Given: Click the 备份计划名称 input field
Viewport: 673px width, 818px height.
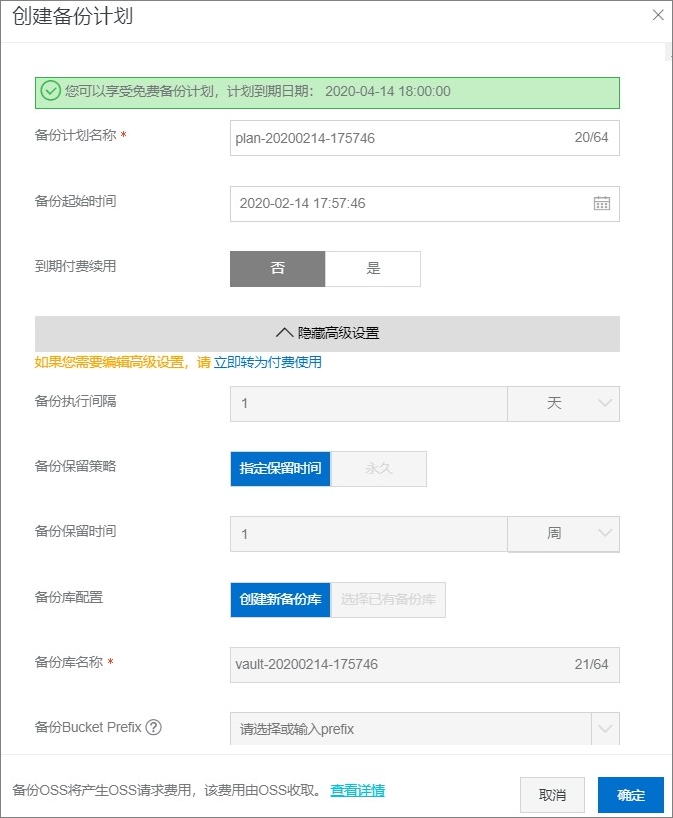Looking at the screenshot, I should click(425, 138).
